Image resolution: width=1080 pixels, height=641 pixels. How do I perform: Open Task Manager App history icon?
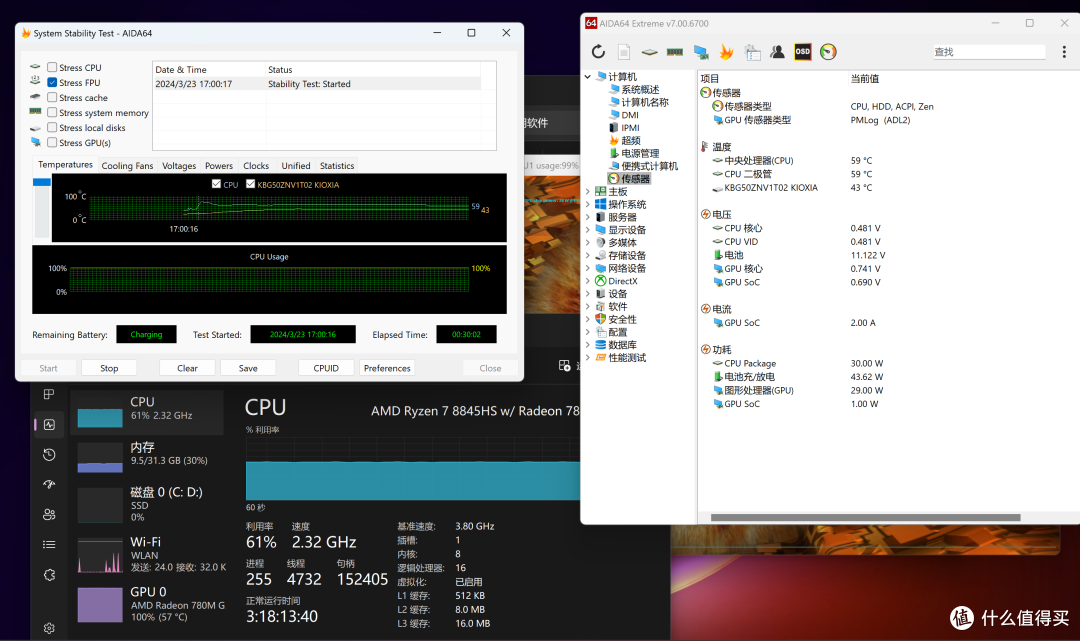pos(49,454)
